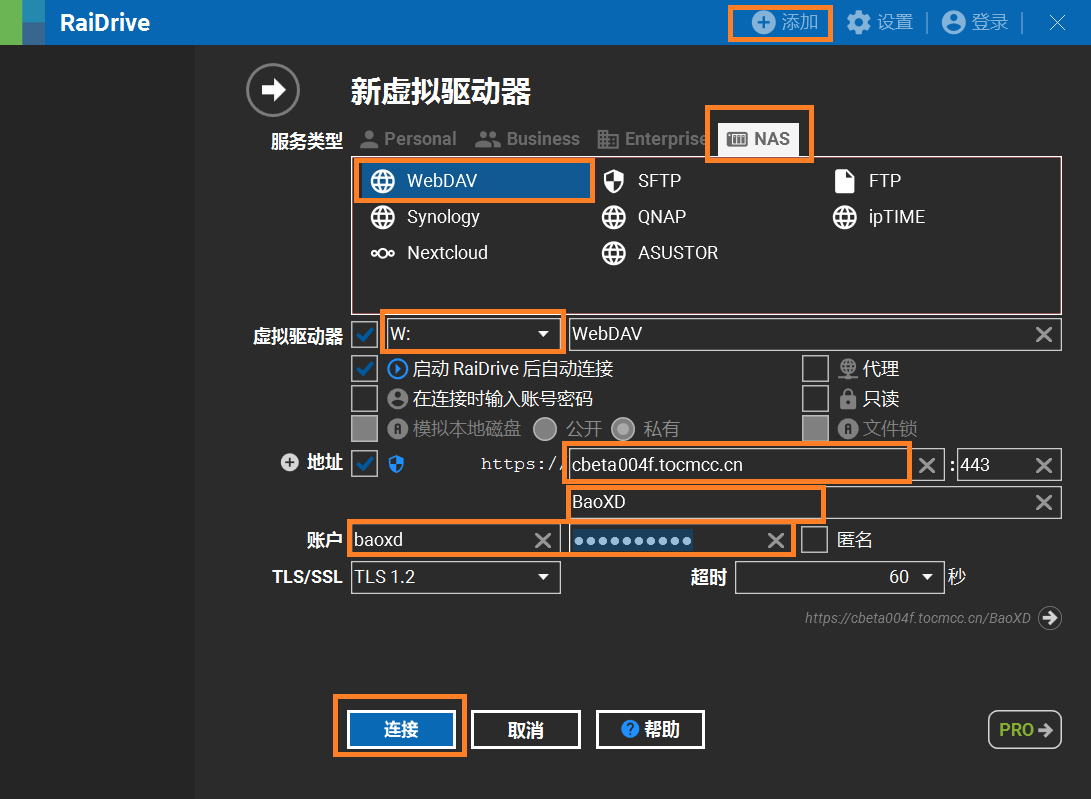
Task: Switch to the Personal service tab
Action: [x=408, y=139]
